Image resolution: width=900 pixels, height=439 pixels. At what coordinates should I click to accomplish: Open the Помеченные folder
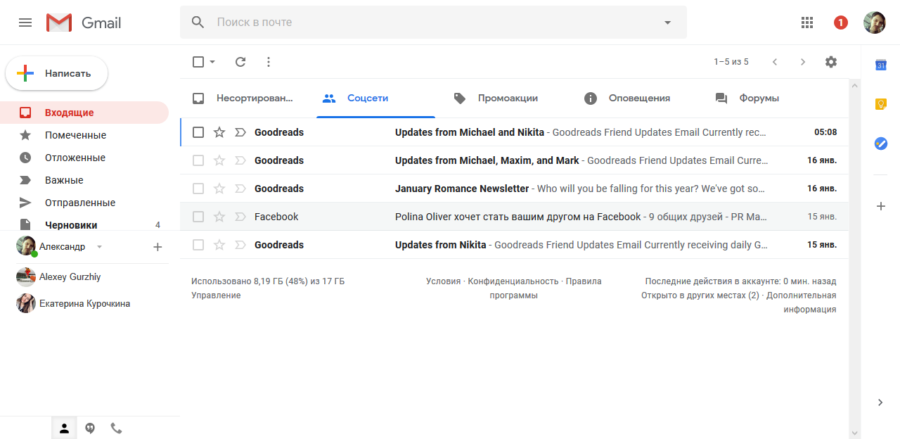pyautogui.click(x=84, y=135)
